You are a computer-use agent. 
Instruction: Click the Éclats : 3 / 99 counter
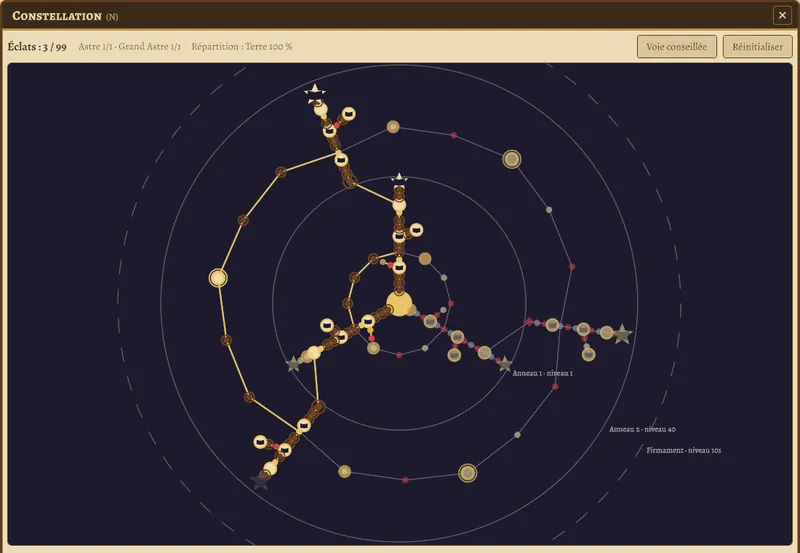pyautogui.click(x=37, y=47)
